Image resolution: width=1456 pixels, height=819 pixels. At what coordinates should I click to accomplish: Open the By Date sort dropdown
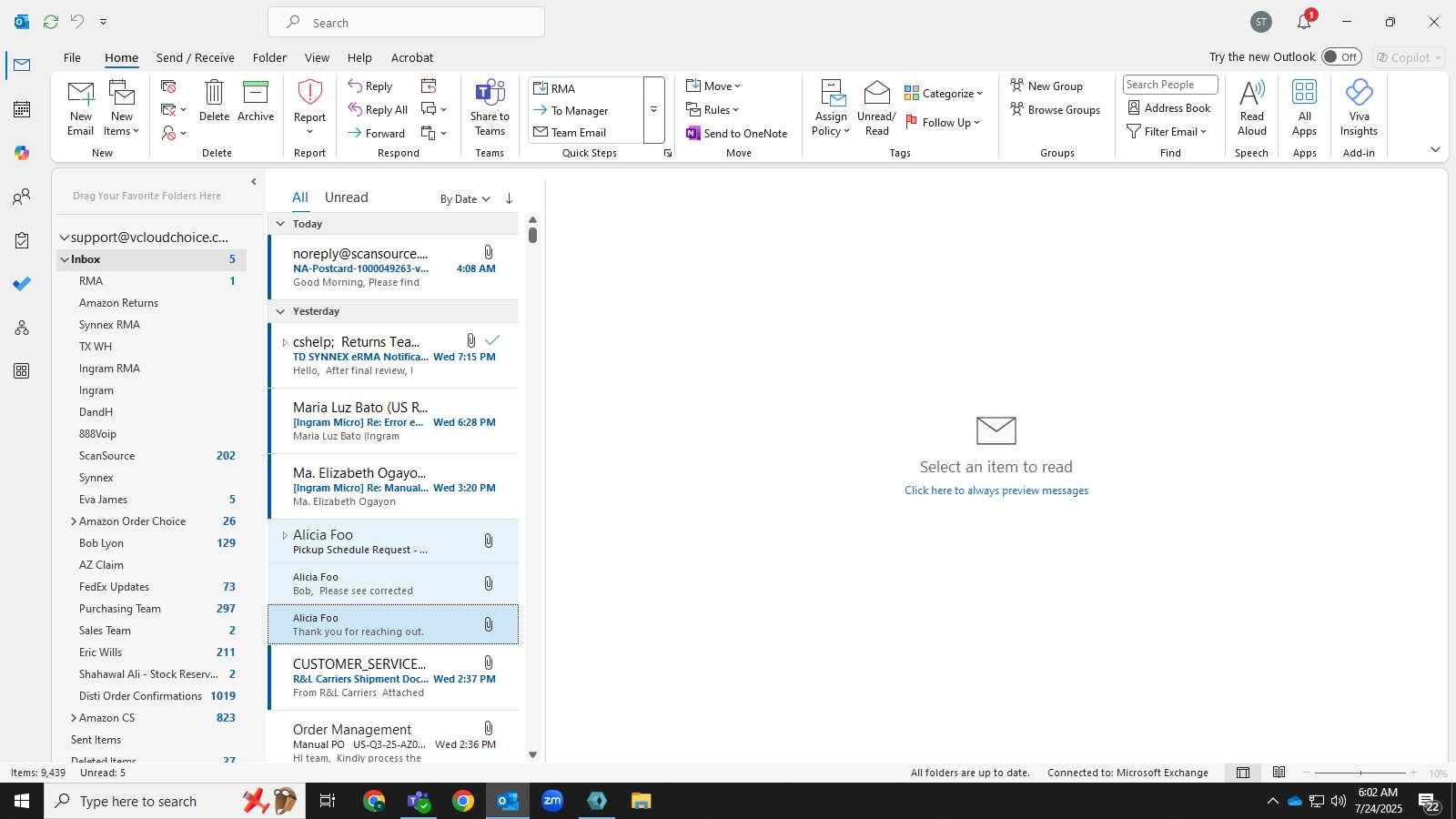coord(465,199)
